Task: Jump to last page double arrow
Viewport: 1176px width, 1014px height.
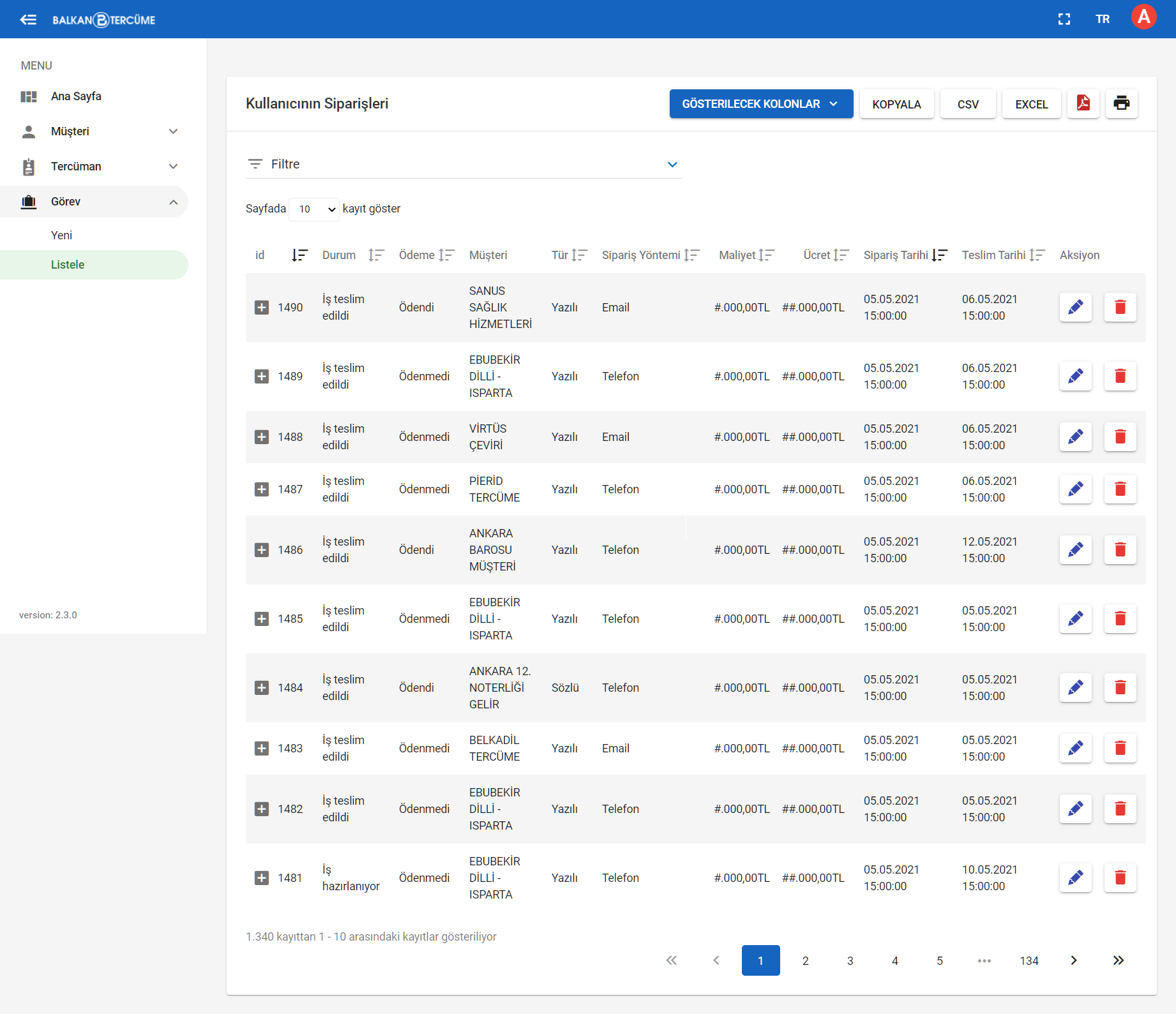Action: pos(1119,960)
